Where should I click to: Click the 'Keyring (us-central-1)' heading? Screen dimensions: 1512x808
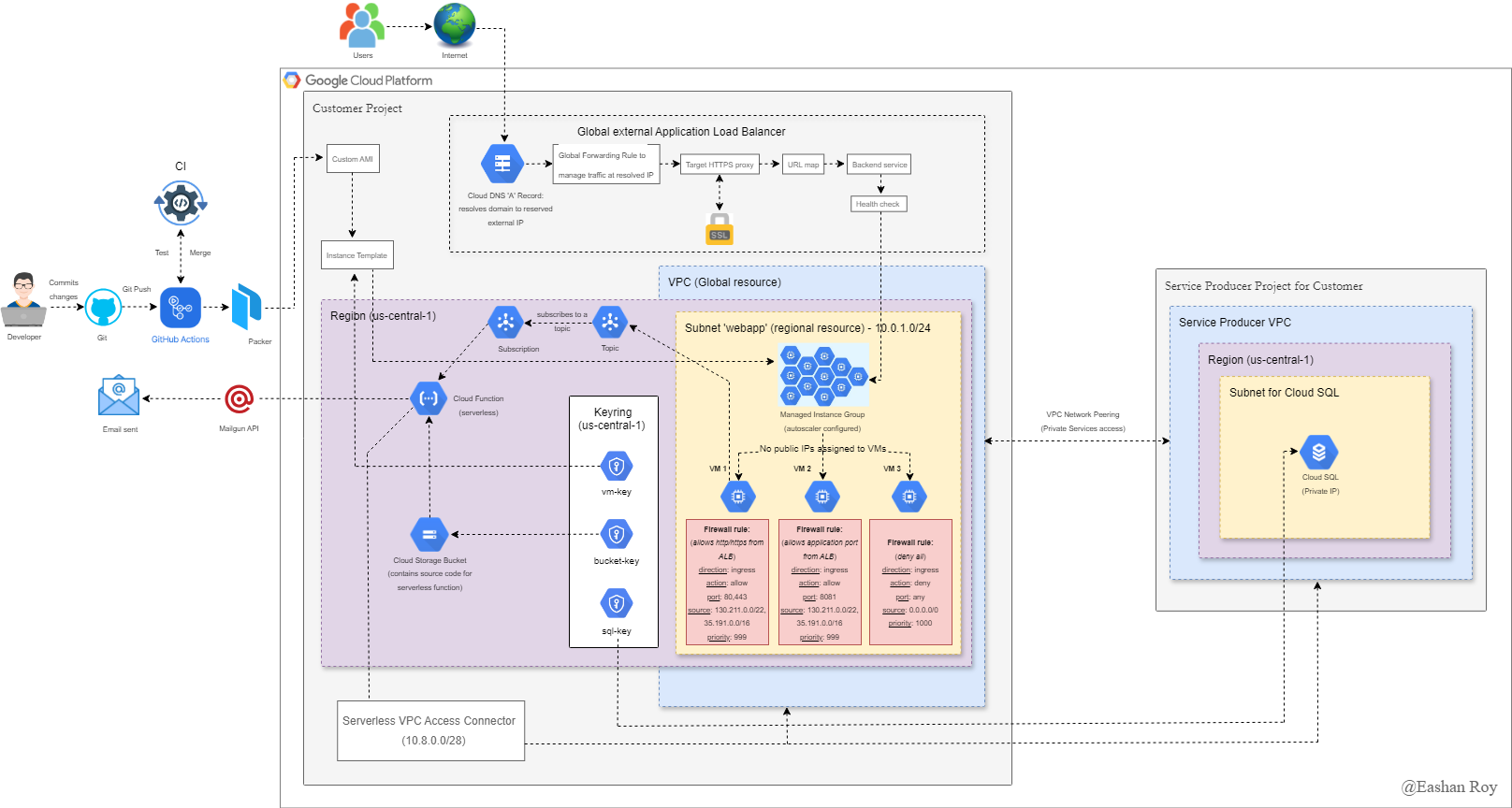click(612, 419)
